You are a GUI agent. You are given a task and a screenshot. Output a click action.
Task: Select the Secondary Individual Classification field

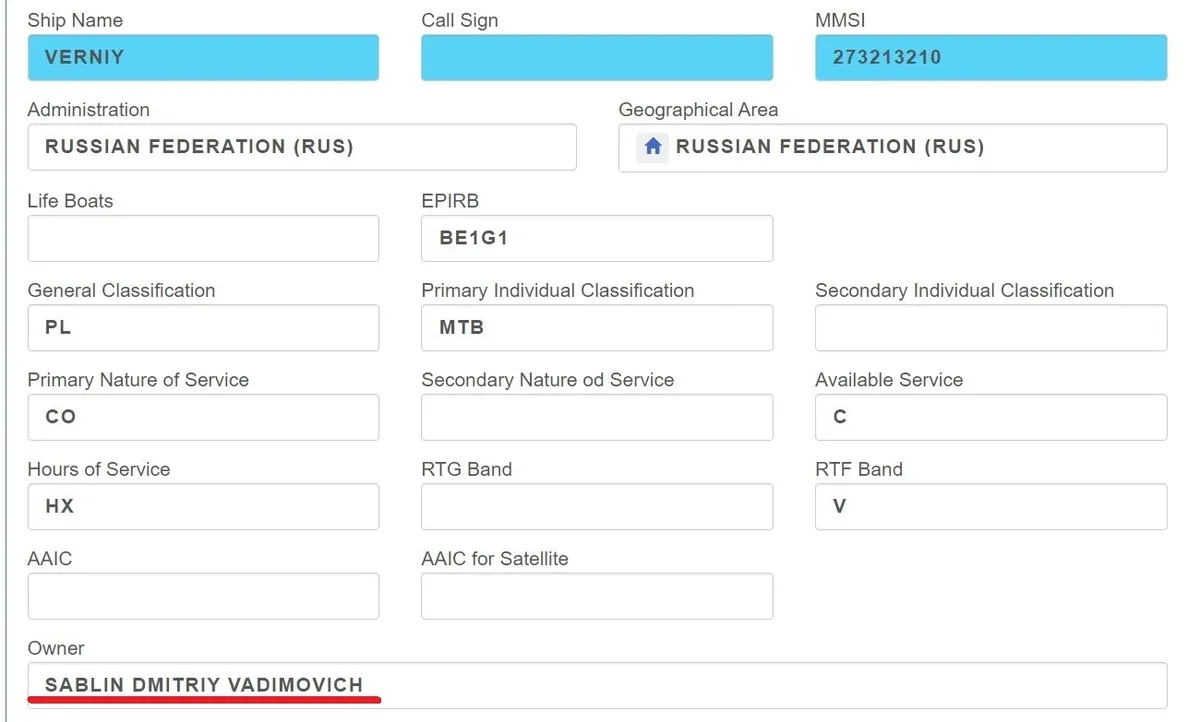(990, 327)
